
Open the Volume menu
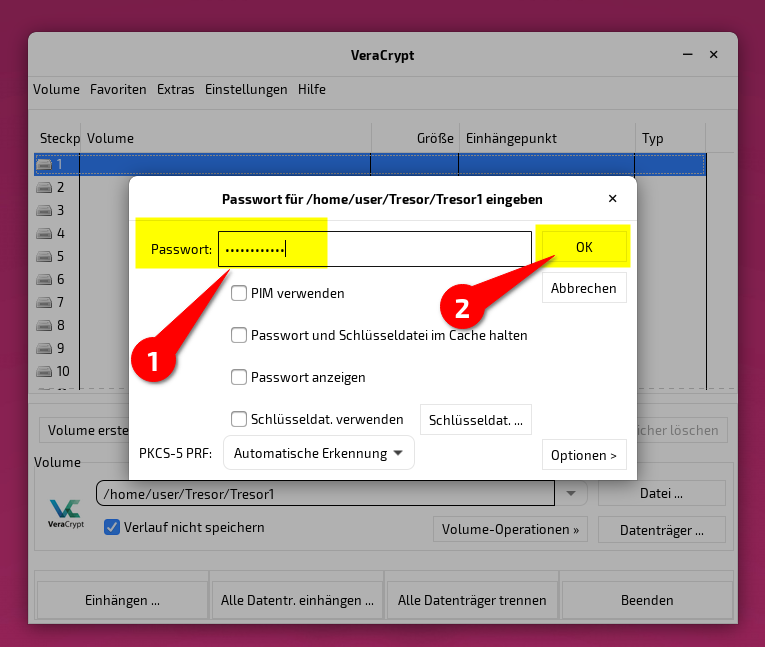click(56, 89)
